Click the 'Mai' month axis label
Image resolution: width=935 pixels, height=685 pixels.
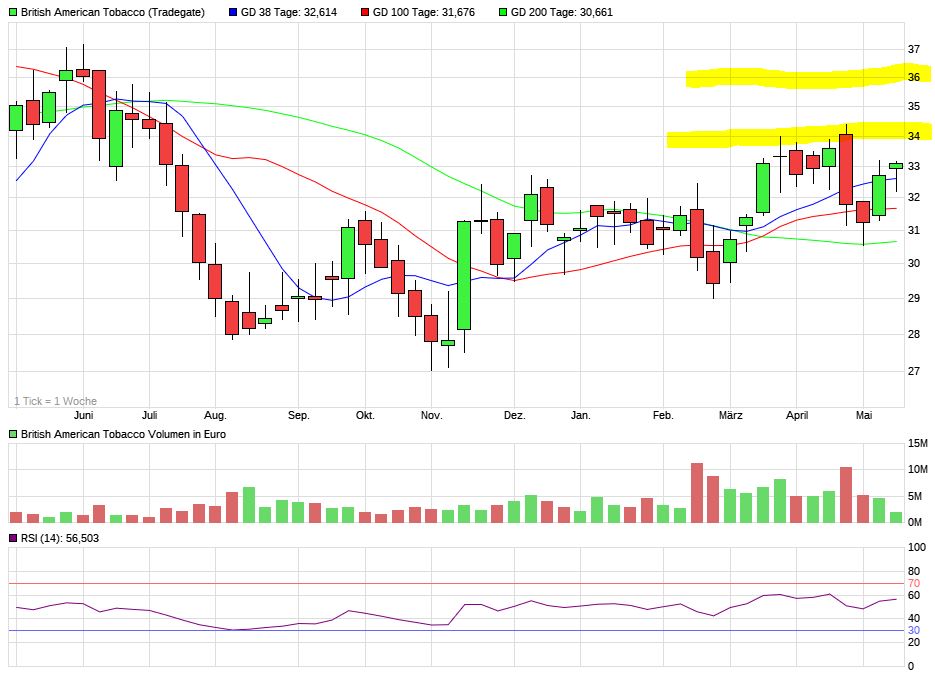864,416
